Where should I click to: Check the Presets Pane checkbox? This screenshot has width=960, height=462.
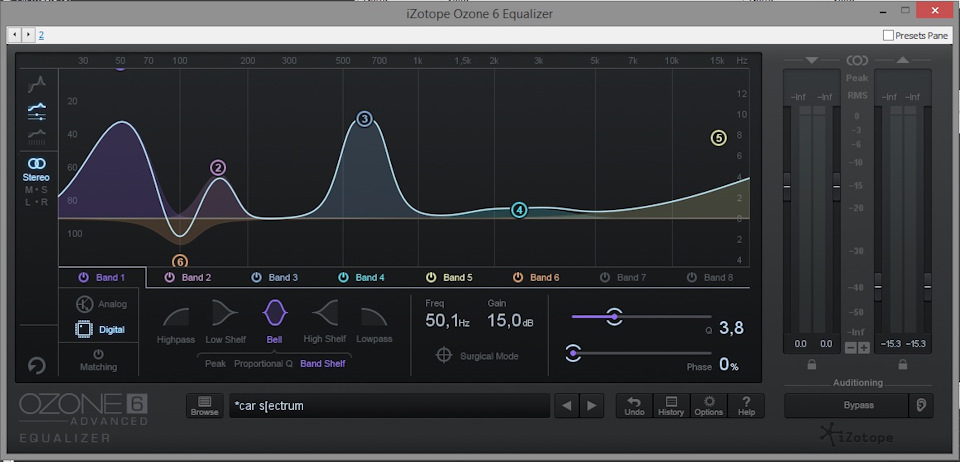(x=889, y=35)
